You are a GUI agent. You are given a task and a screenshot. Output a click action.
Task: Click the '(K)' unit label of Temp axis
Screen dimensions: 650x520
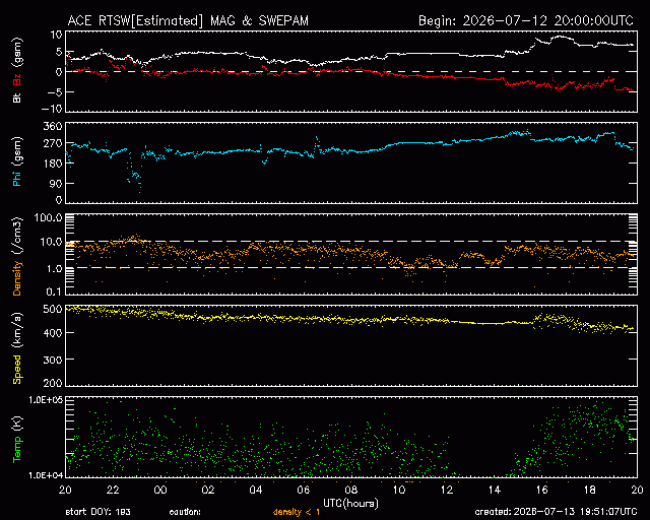17,424
